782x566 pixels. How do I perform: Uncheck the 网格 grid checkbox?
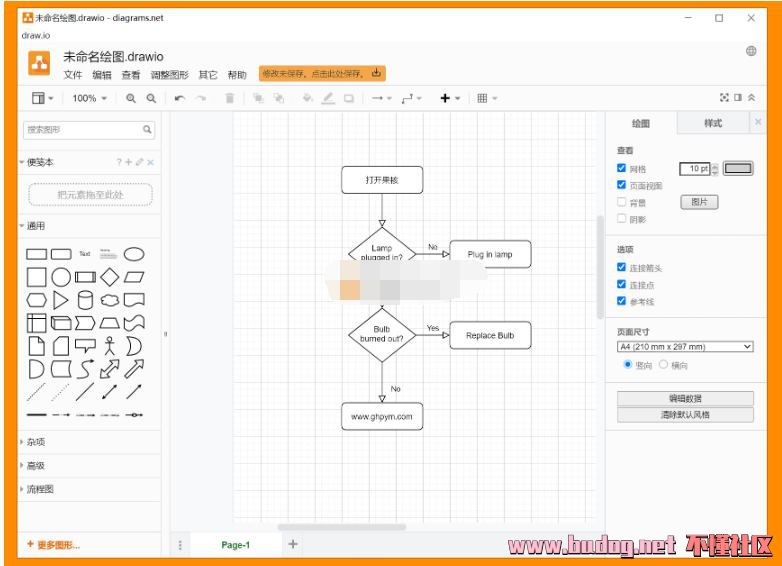[x=622, y=169]
